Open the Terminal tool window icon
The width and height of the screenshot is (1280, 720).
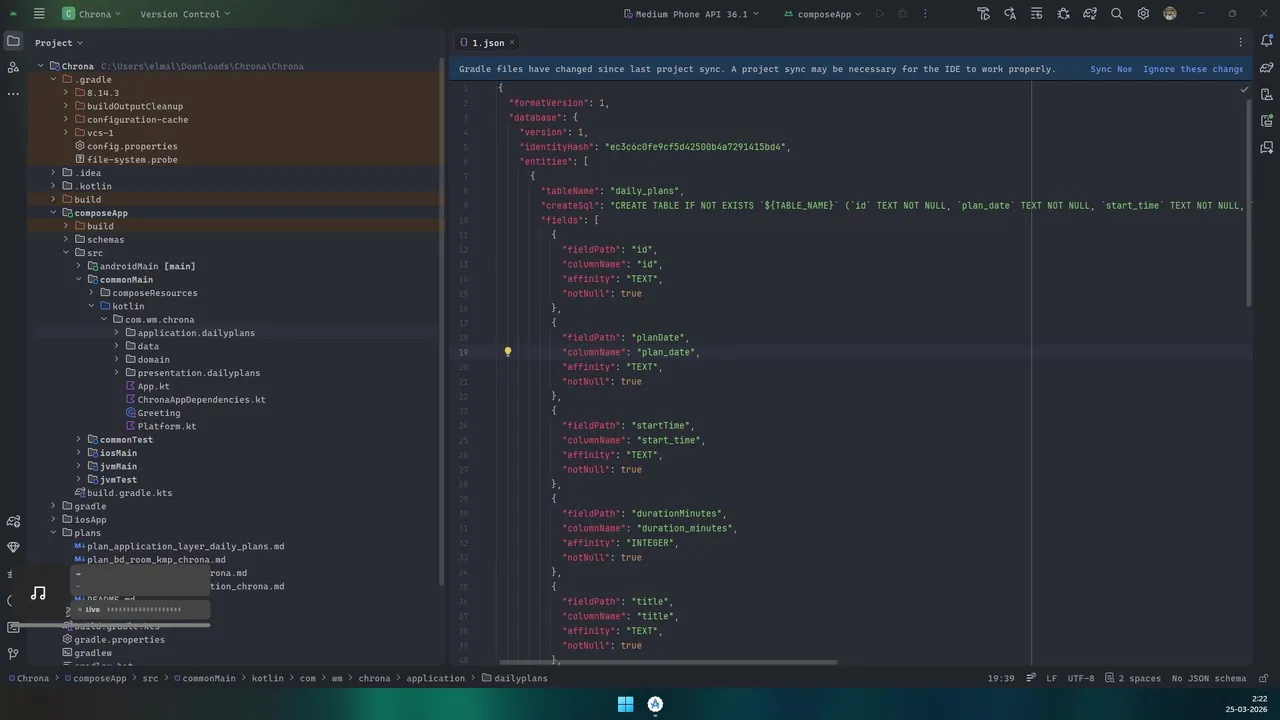(x=13, y=627)
